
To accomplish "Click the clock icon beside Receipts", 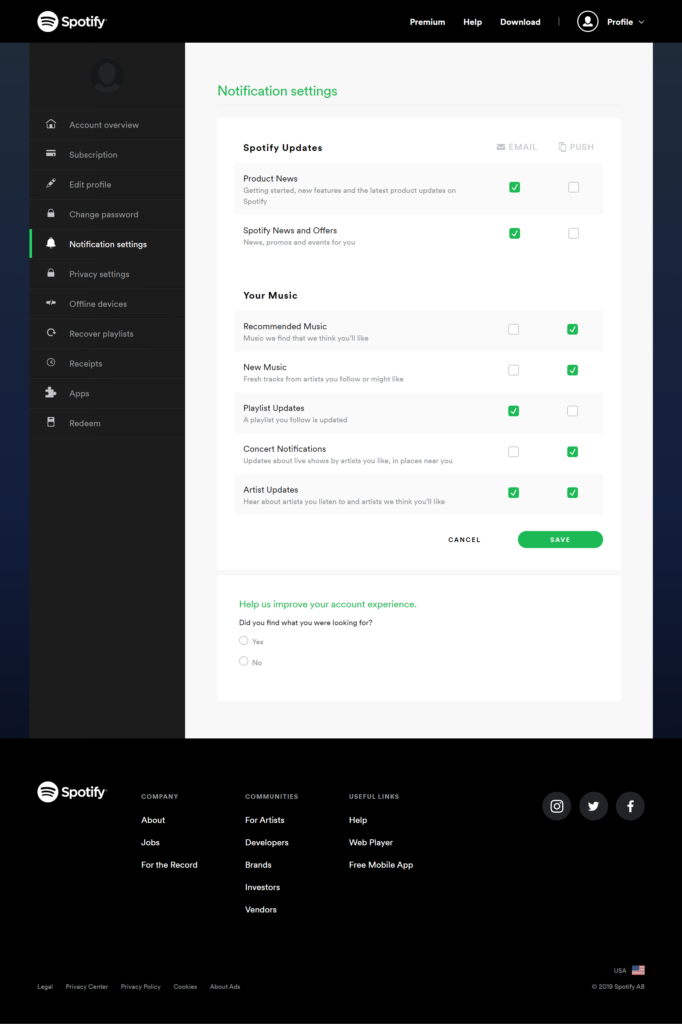I will [x=50, y=363].
